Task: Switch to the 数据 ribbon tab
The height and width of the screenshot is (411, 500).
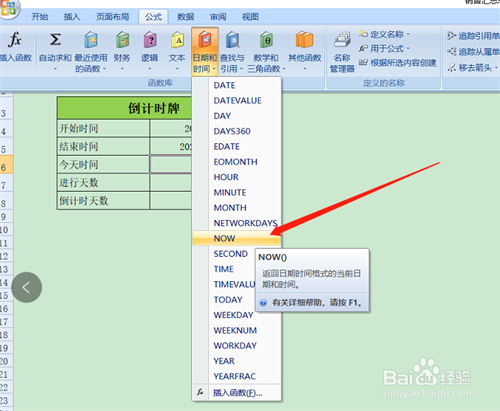Action: click(186, 17)
